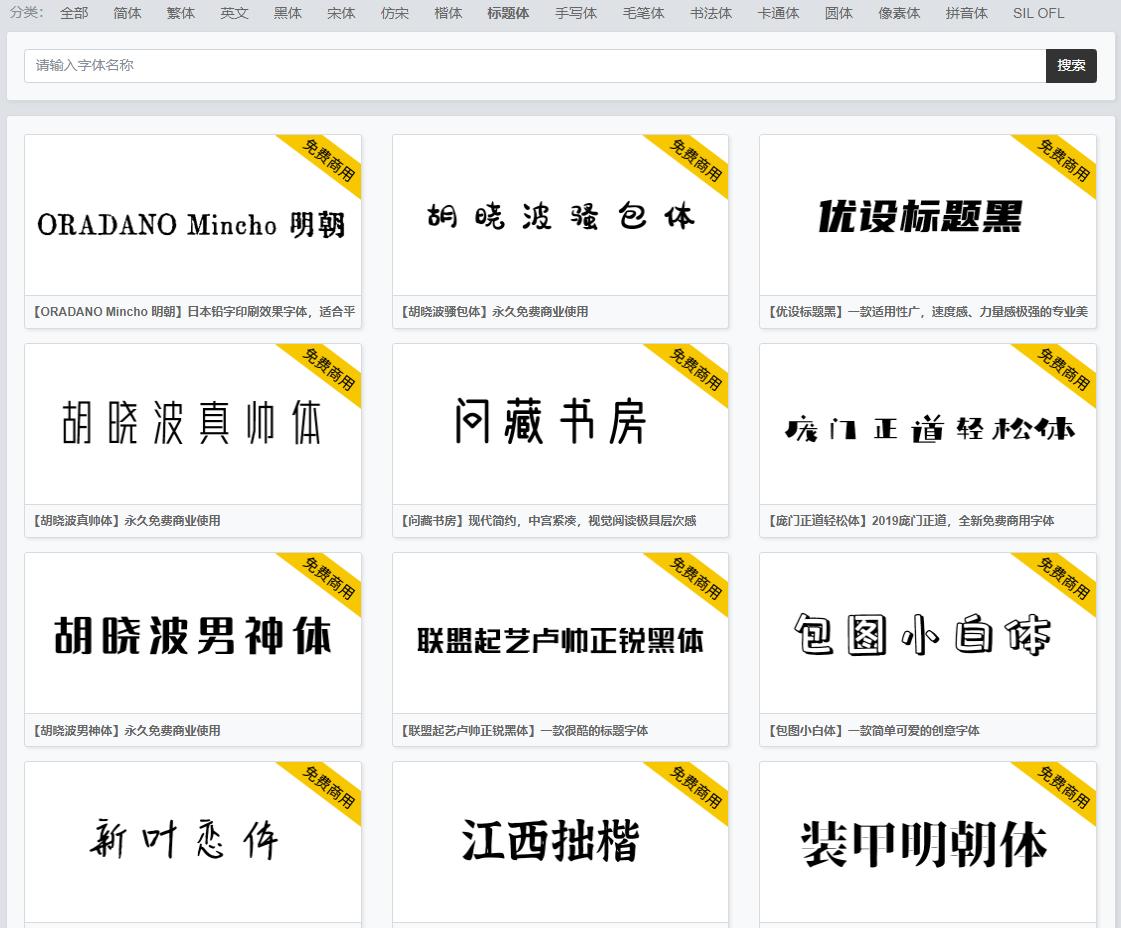Select the 黑体 category
Screen dimensions: 1121x928
(x=287, y=13)
